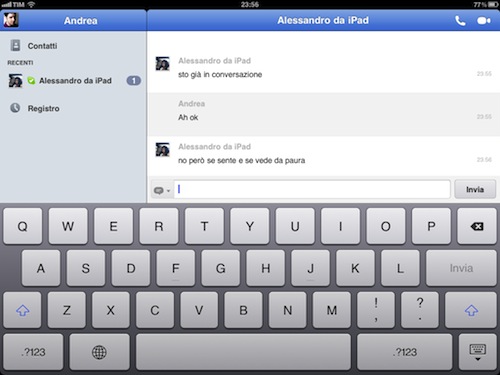Viewport: 500px width, 375px height.
Task: Switch keyboard language with the globe key
Action: pos(99,352)
